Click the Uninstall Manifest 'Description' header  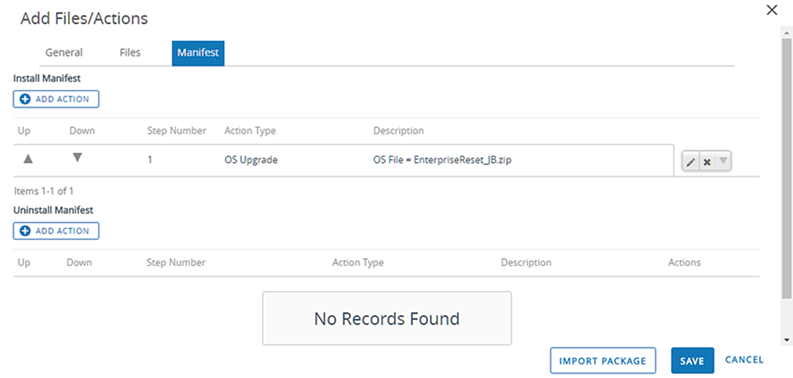(526, 263)
